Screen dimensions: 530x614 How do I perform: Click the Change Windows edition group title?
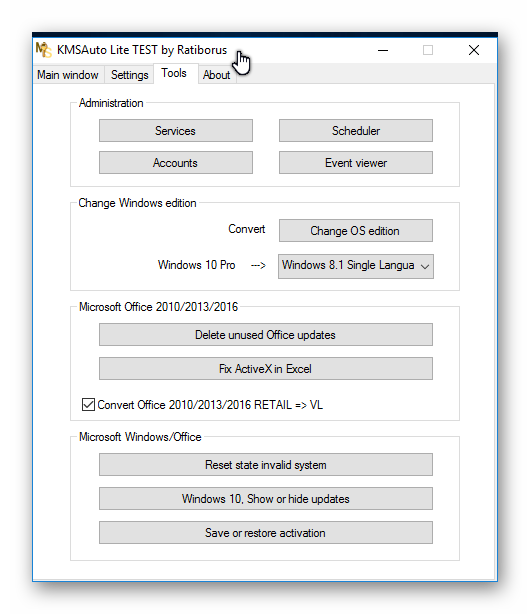click(x=137, y=203)
